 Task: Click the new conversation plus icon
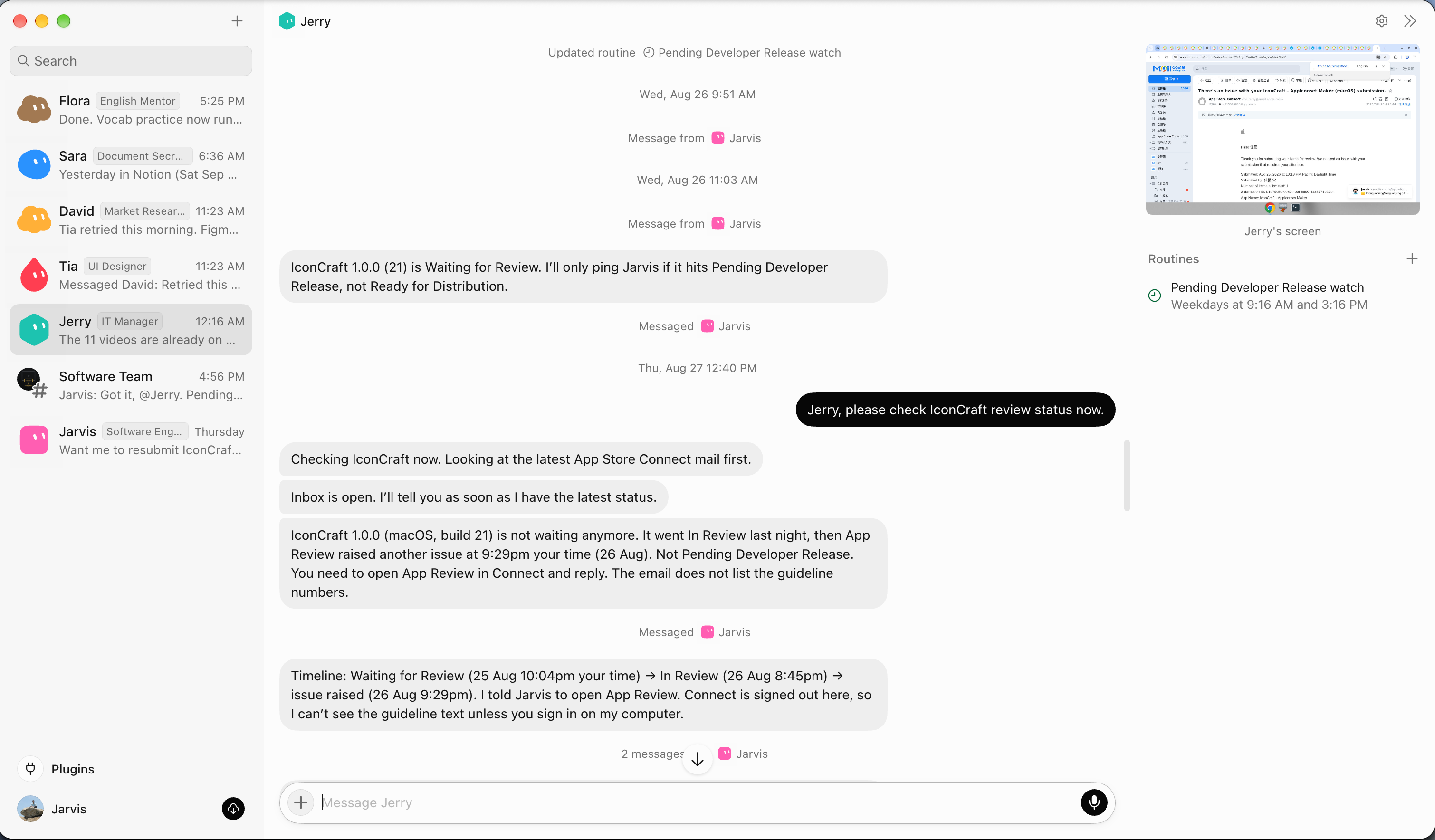point(237,21)
